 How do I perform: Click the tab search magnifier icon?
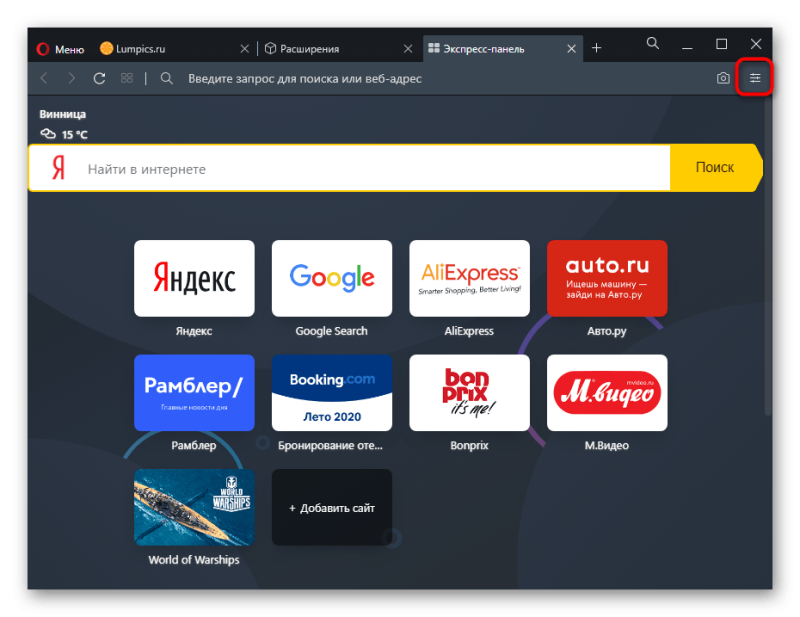click(653, 44)
